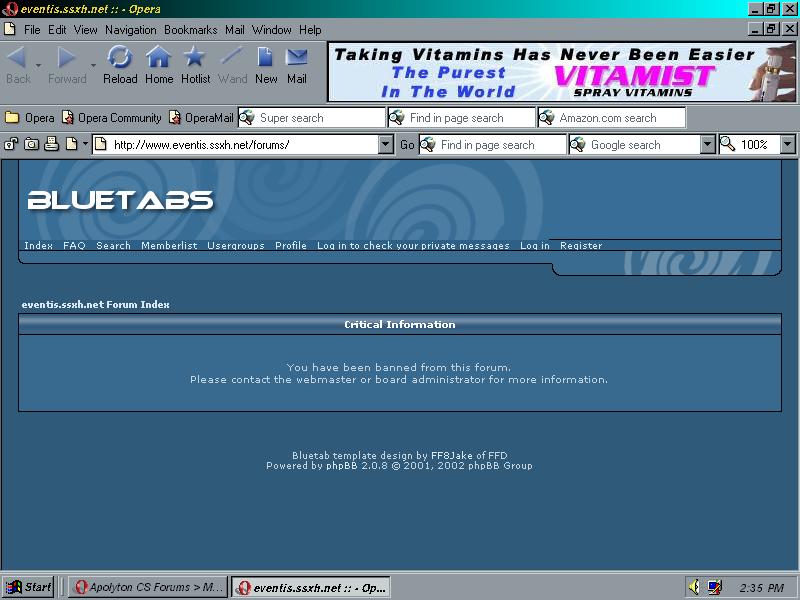This screenshot has height=600, width=800.
Task: Open the Google search dropdown arrow
Action: point(708,145)
